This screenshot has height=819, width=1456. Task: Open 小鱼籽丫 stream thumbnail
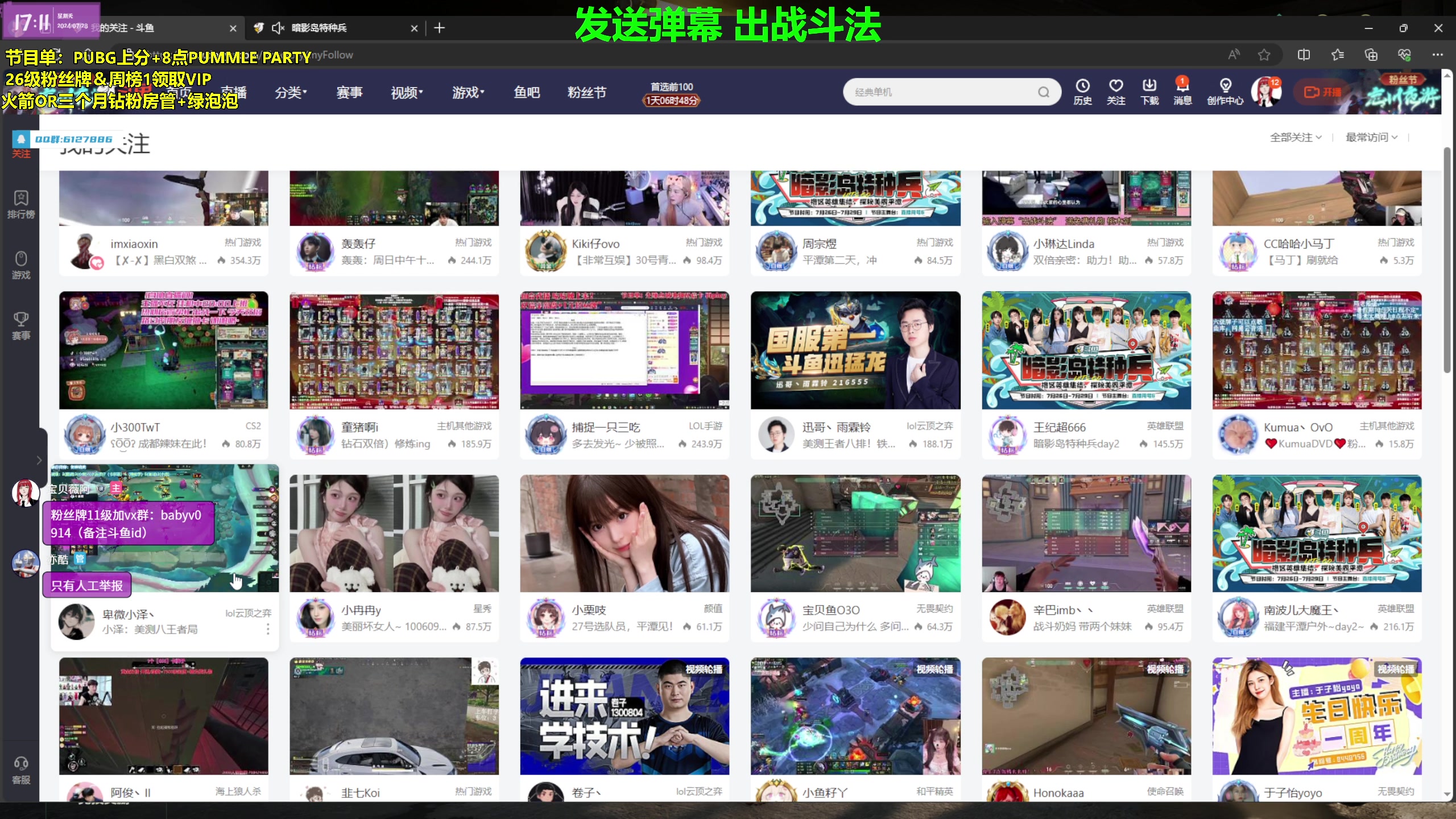click(x=855, y=716)
